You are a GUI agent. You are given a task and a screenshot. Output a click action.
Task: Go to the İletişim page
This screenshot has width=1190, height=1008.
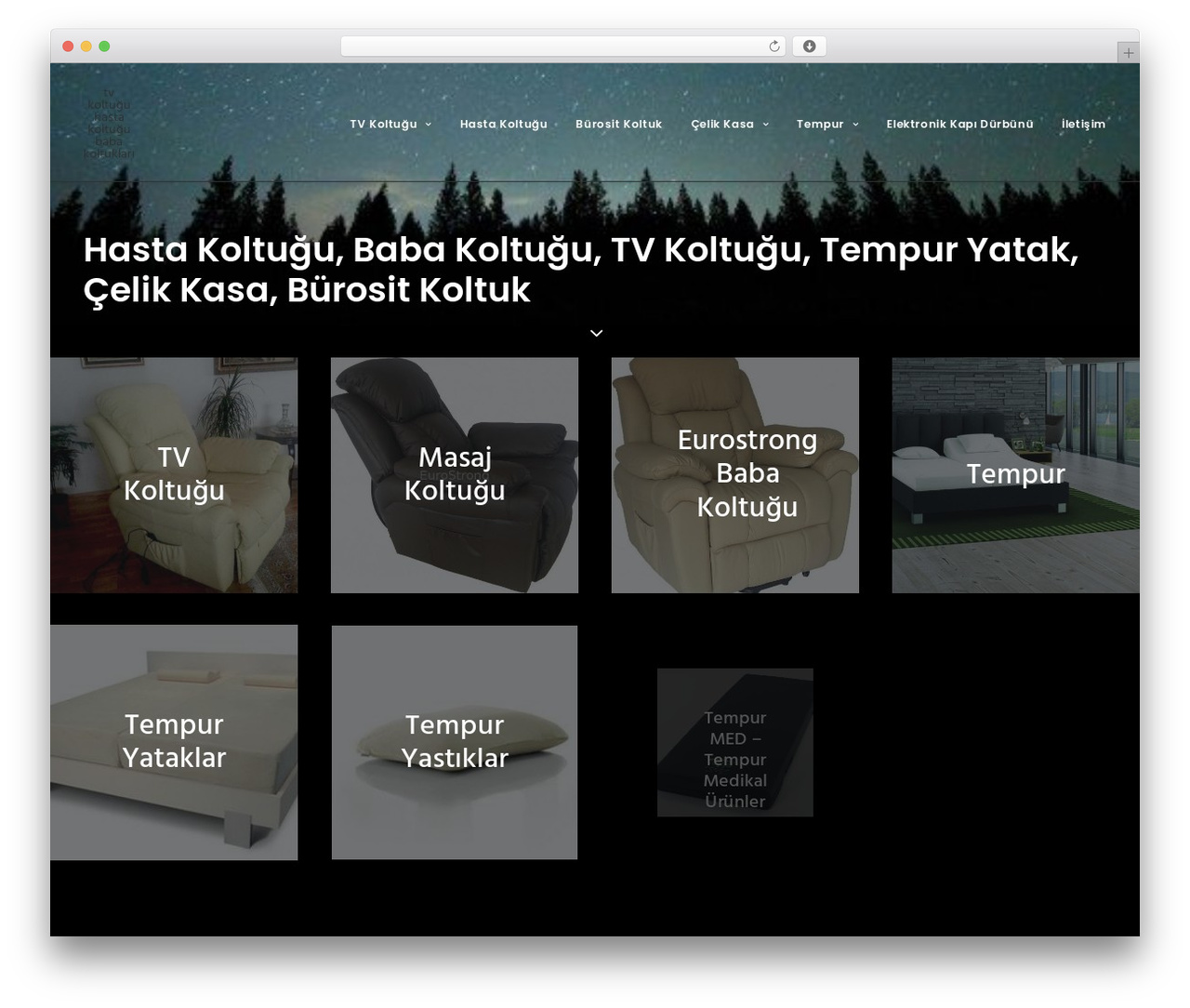1084,124
